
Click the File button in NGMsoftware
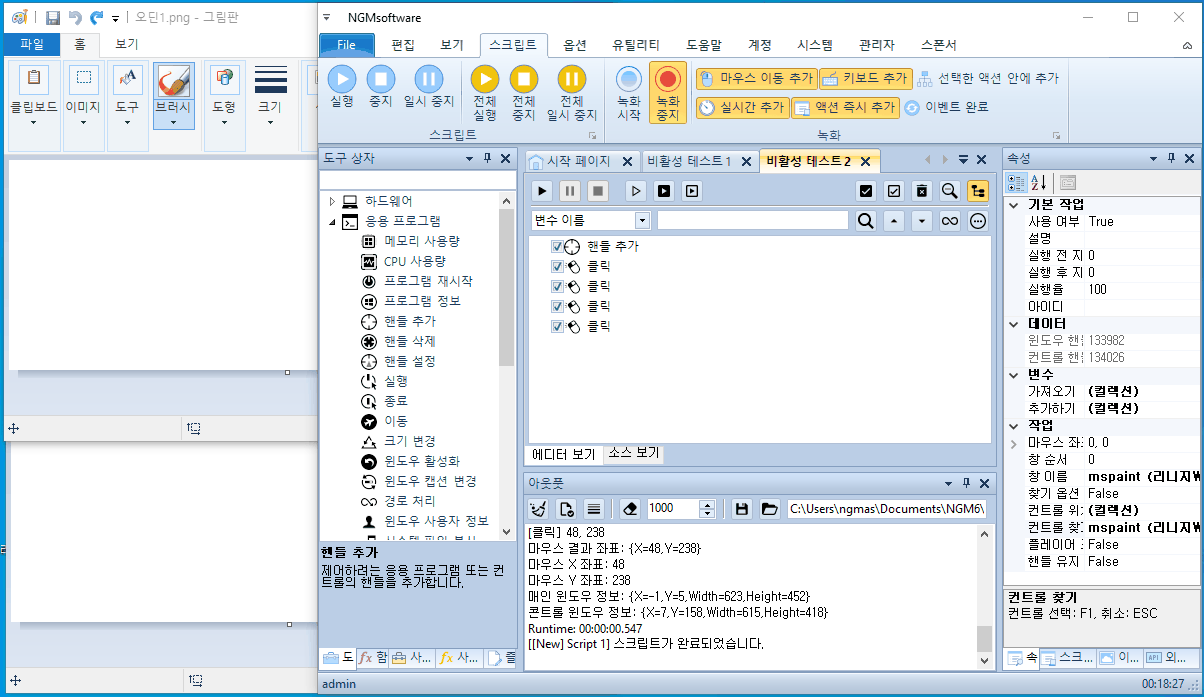[346, 45]
